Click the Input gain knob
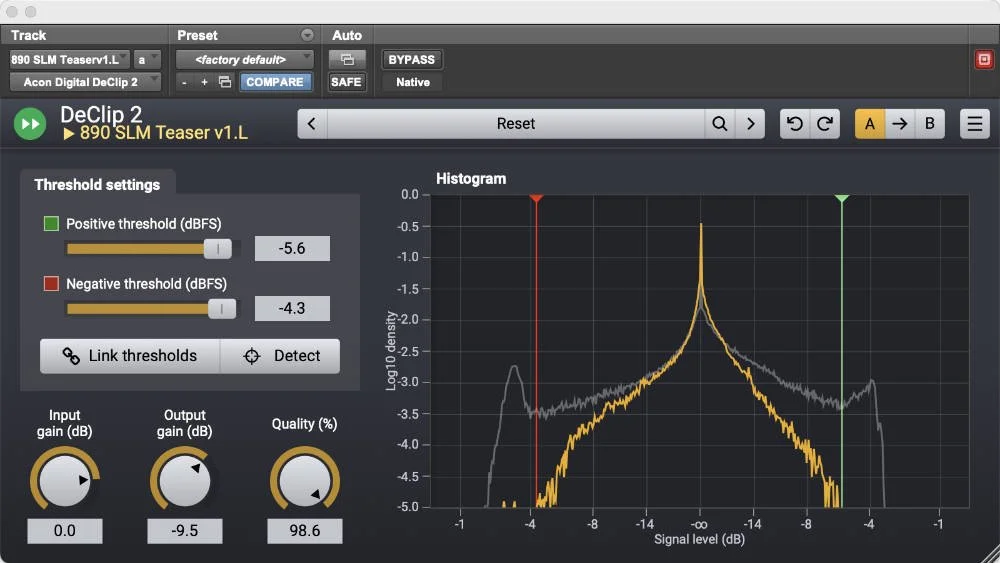This screenshot has height=563, width=1000. coord(64,481)
